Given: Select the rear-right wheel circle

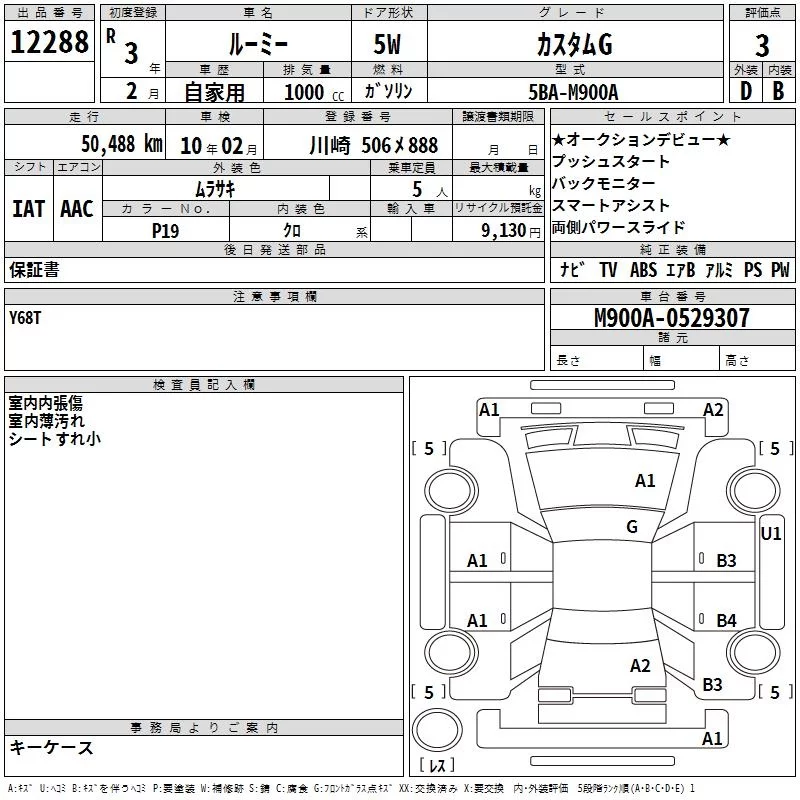Looking at the screenshot, I should [x=754, y=652].
